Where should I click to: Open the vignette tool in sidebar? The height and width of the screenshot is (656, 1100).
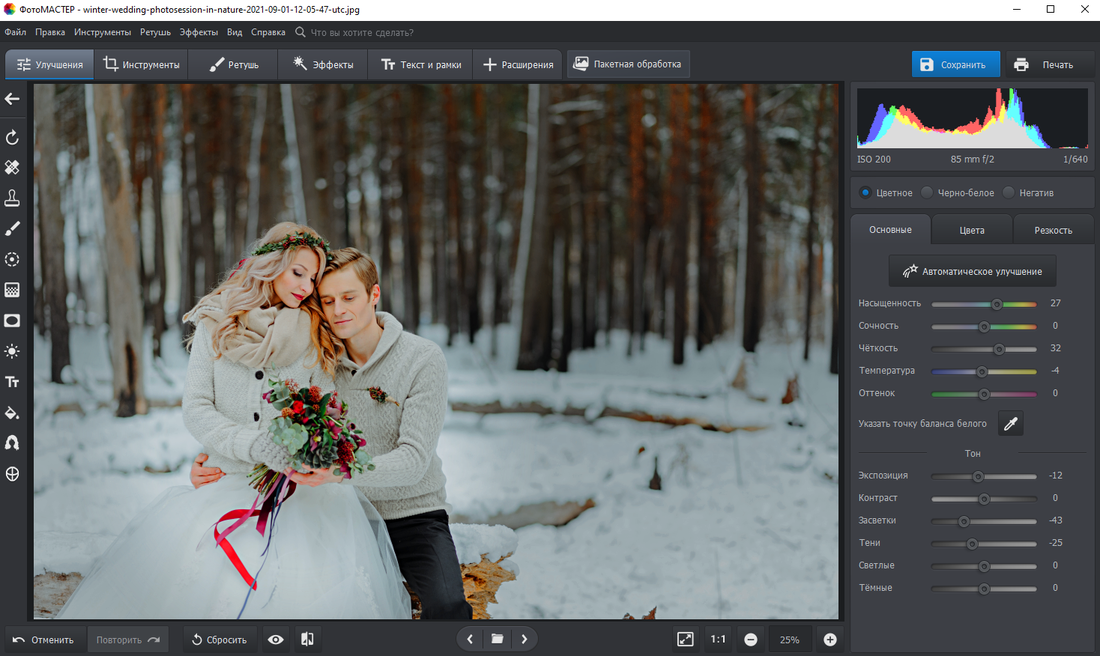[x=13, y=320]
